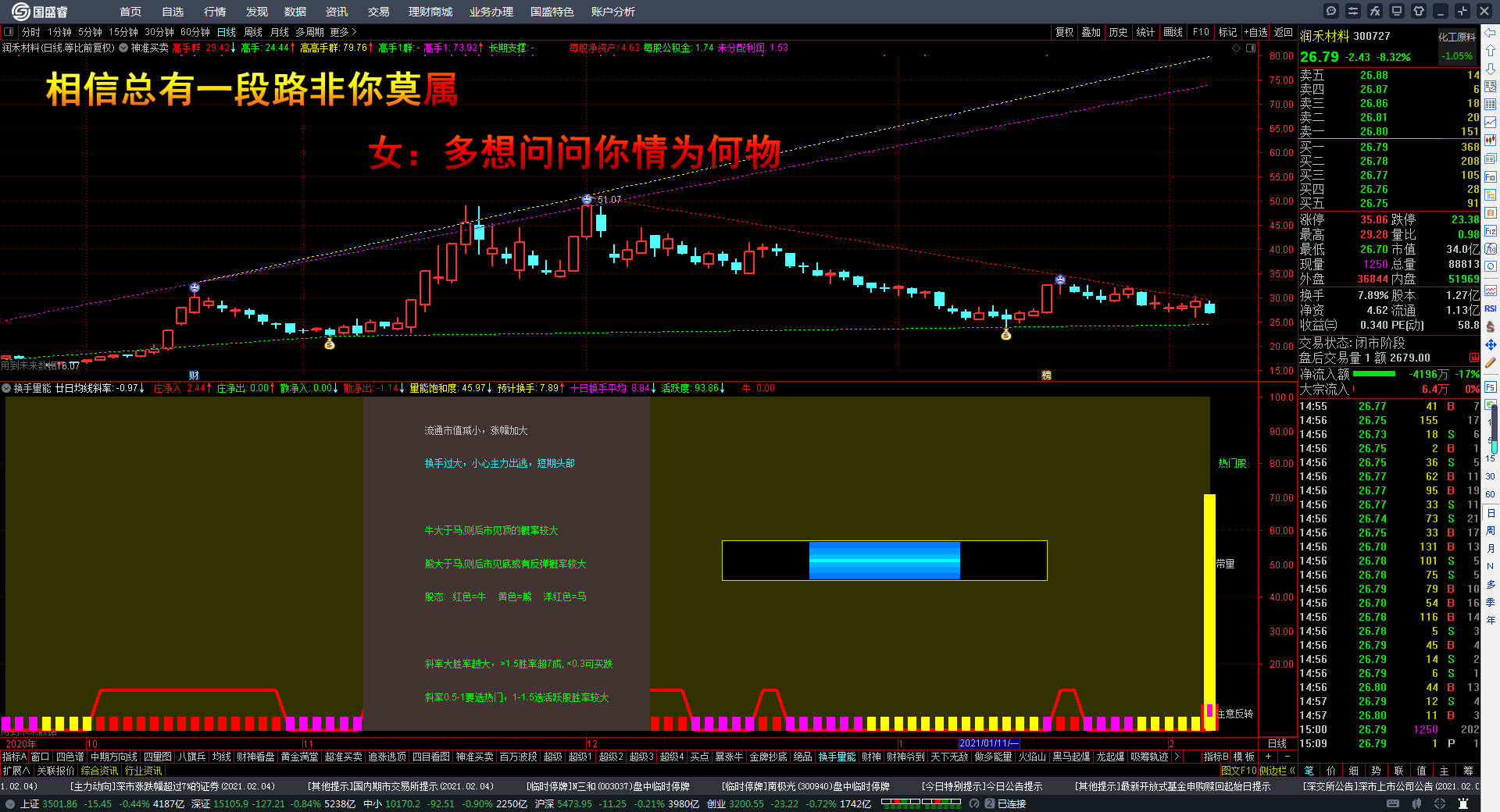Viewport: 1500px width, 812px height.
Task: Switch to the 周线 period tab
Action: [253, 32]
